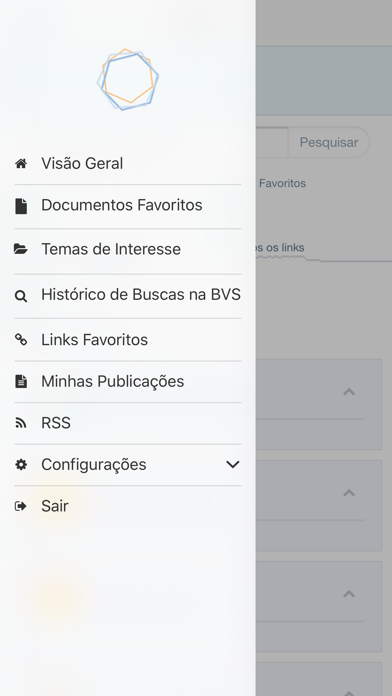
Task: Click the sign-out icon beside Sair
Action: point(21,506)
